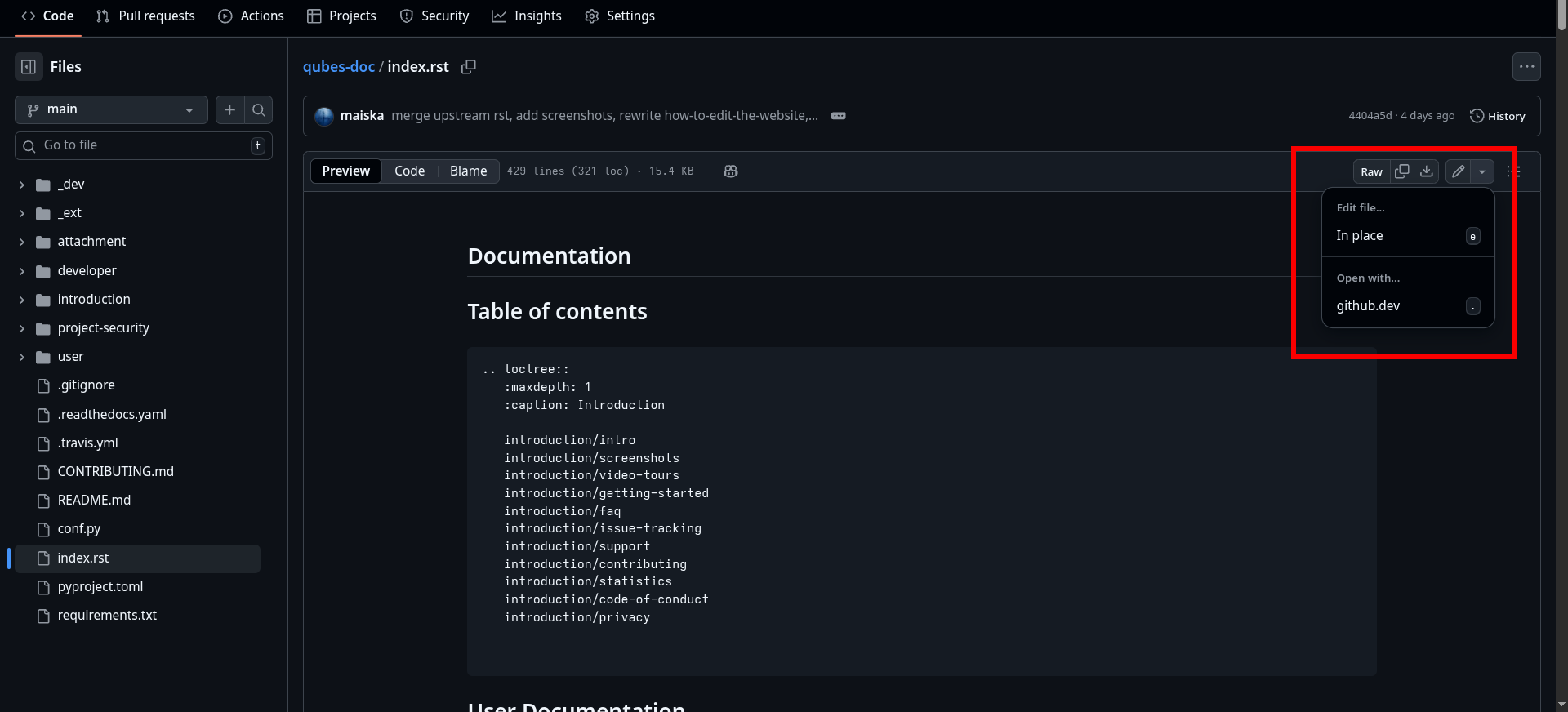Click the pencil edit file icon
The image size is (1568, 712).
tap(1458, 171)
